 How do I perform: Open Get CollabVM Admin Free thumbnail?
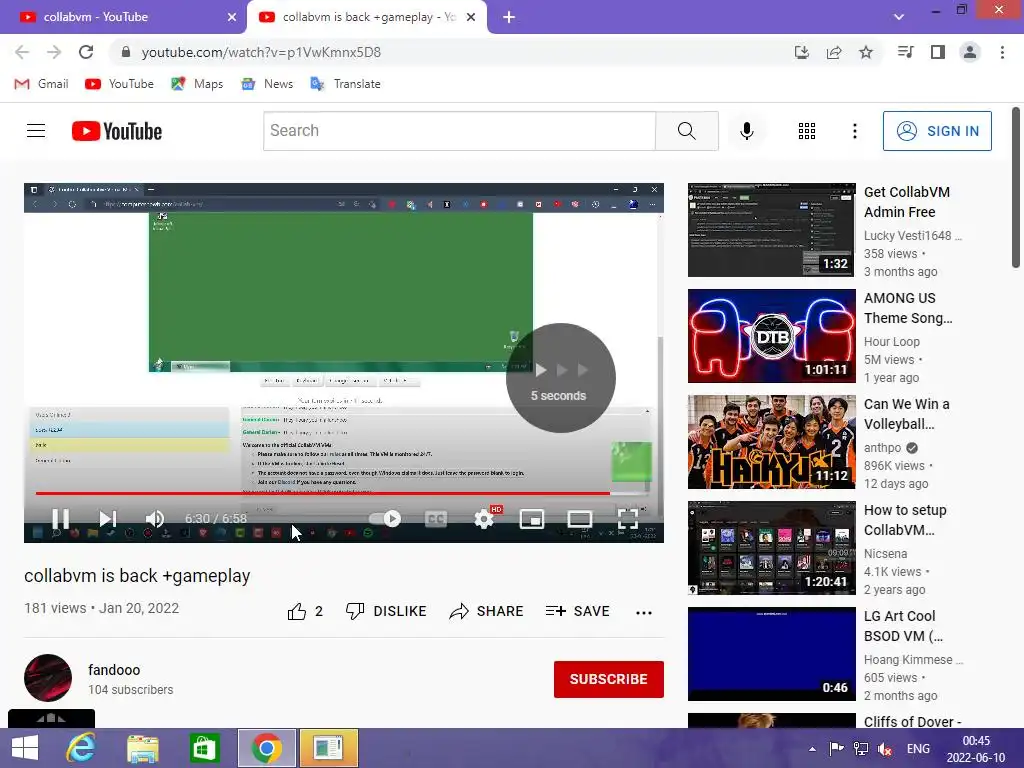(x=771, y=230)
